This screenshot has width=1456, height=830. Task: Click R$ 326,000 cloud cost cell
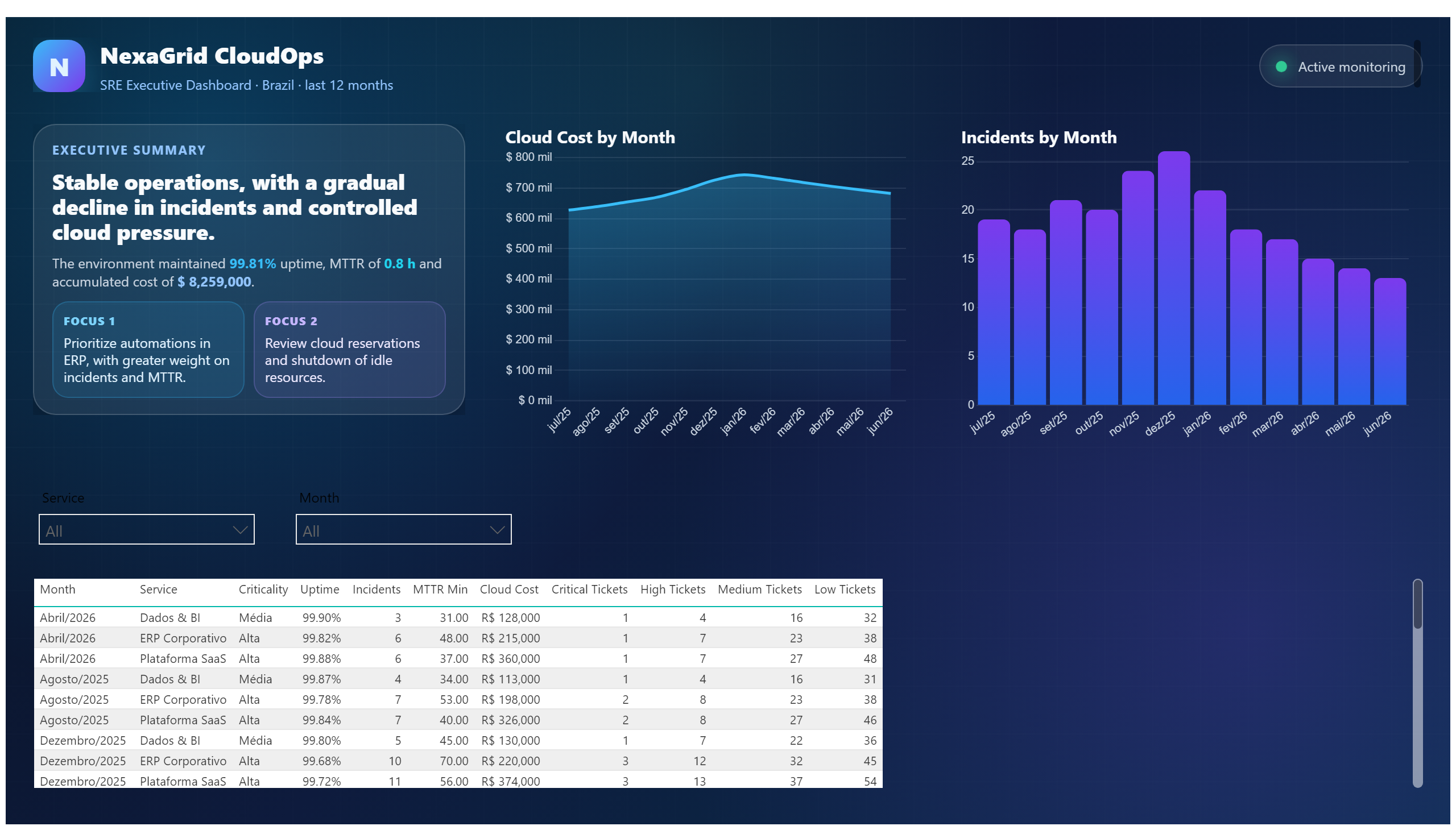click(510, 720)
